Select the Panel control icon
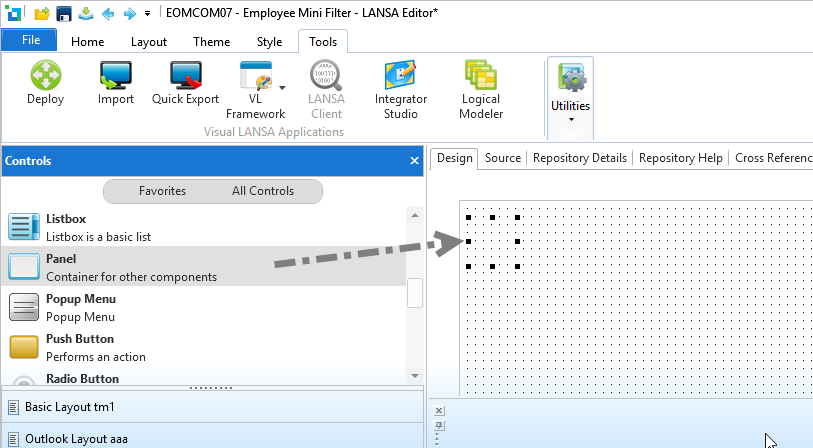 (24, 267)
